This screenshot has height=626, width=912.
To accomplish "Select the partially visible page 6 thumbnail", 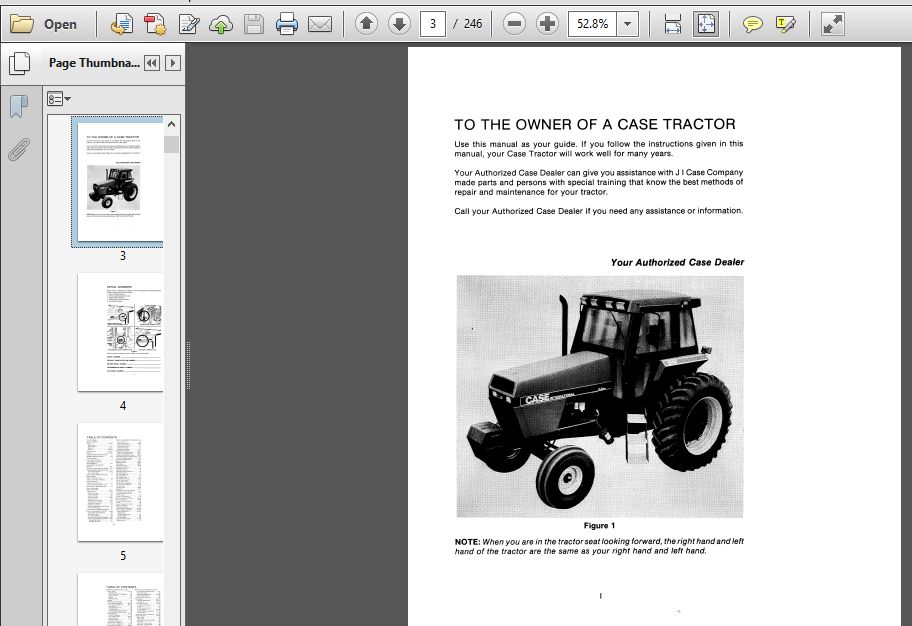I will pyautogui.click(x=120, y=599).
